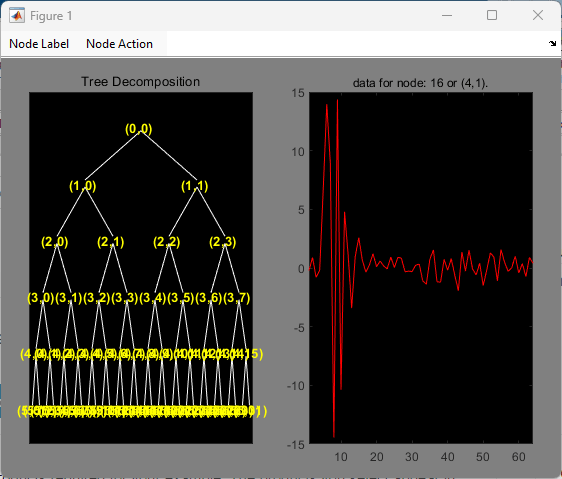Minimize the Figure 1 window

click(x=447, y=15)
